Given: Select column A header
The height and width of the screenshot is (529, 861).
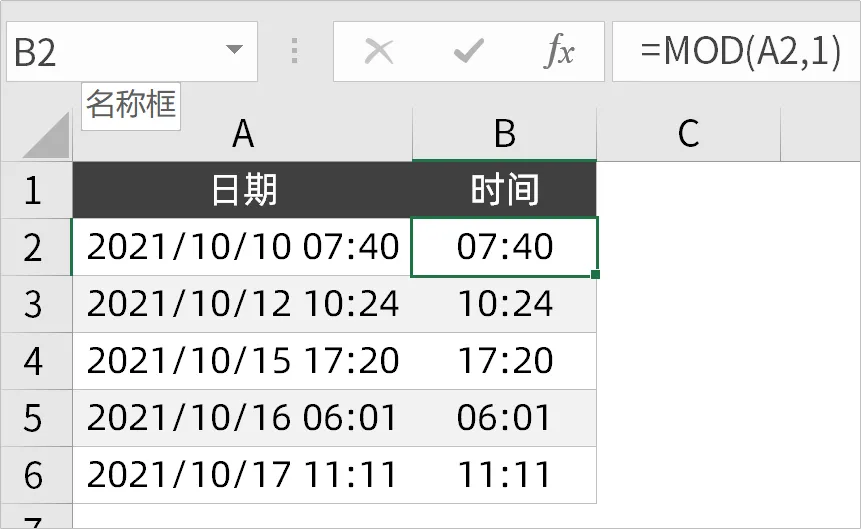Looking at the screenshot, I should click(242, 134).
